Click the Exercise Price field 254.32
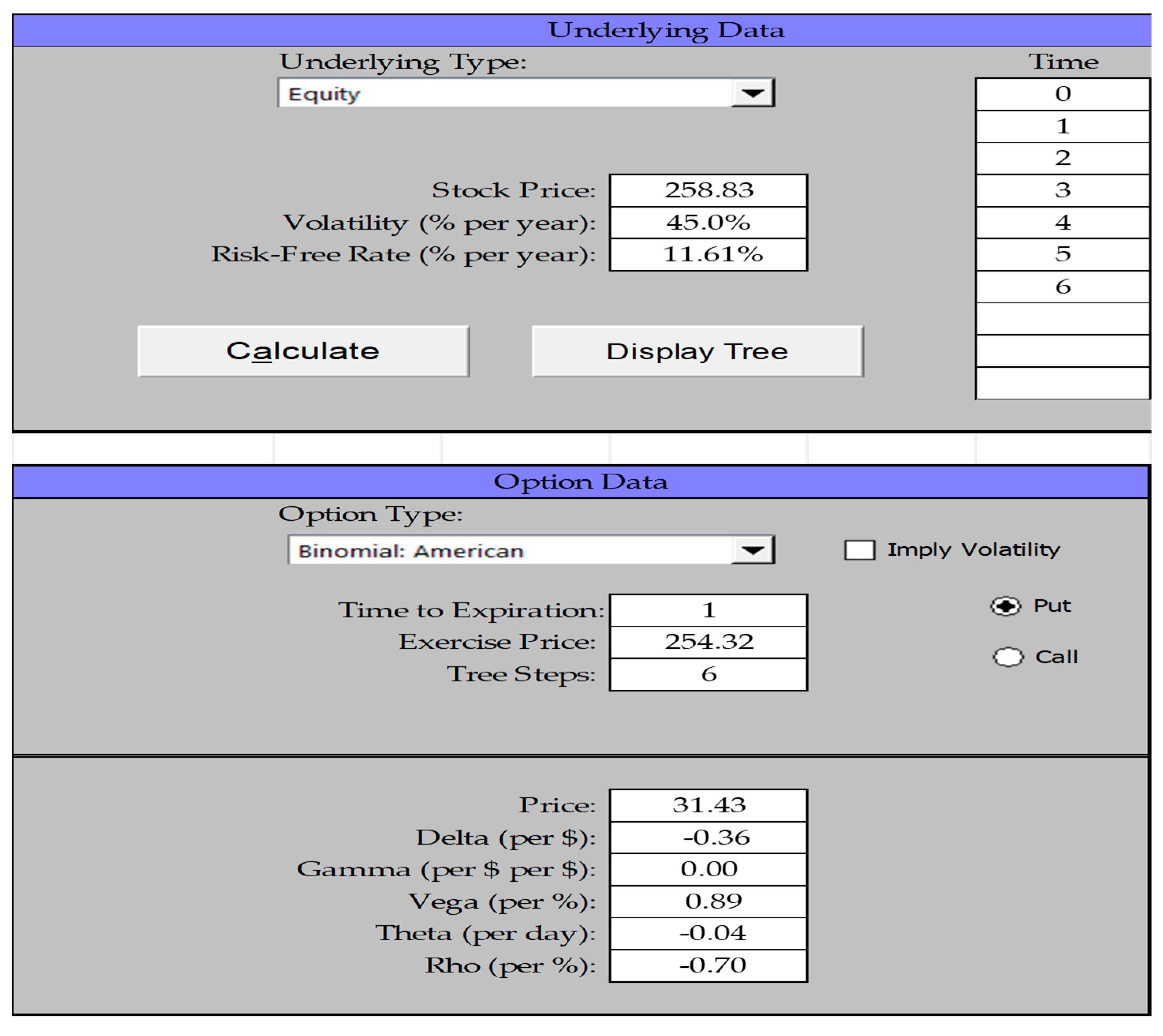The height and width of the screenshot is (1036, 1163). [708, 642]
